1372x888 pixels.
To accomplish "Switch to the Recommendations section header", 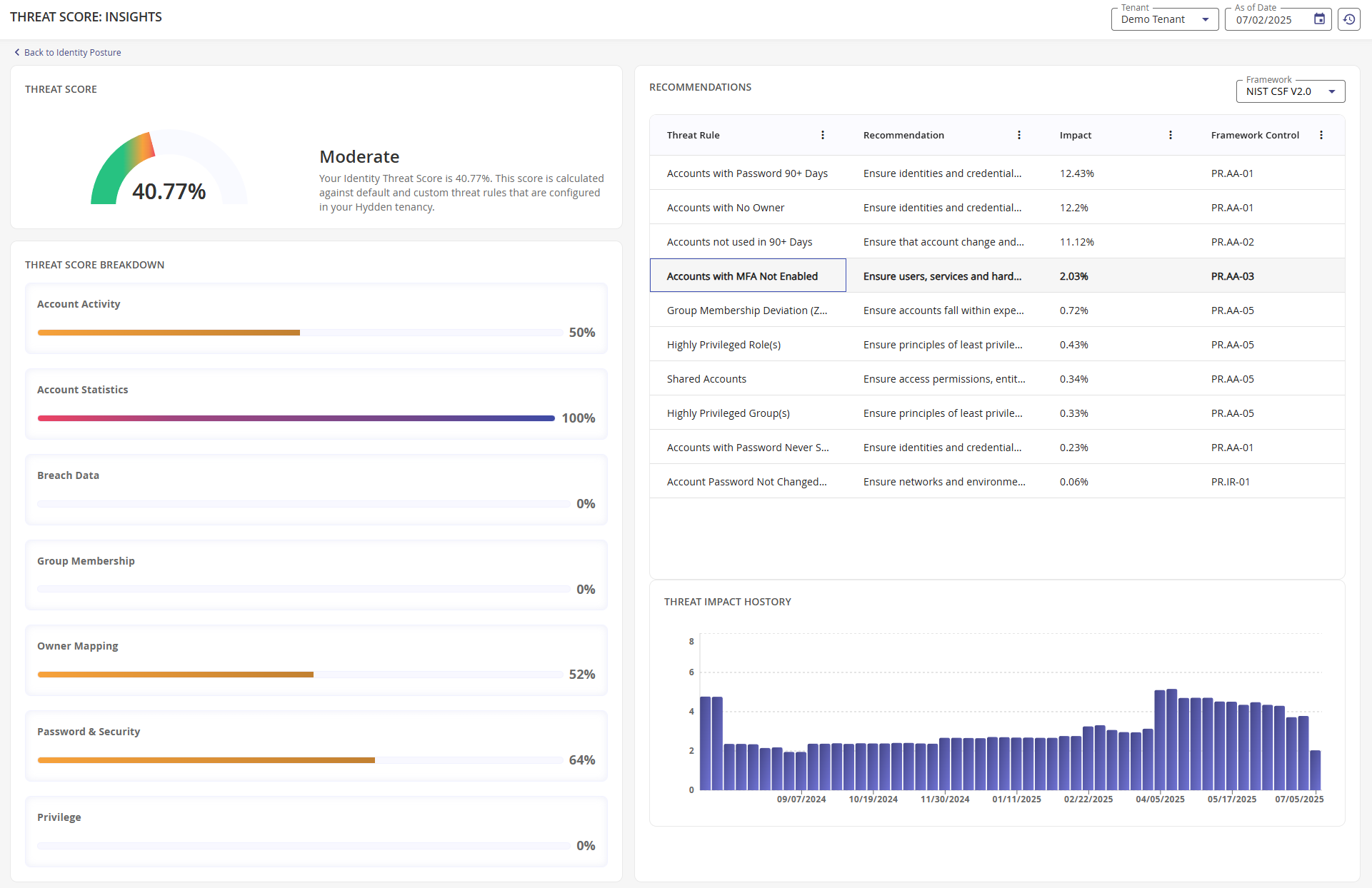I will 700,86.
